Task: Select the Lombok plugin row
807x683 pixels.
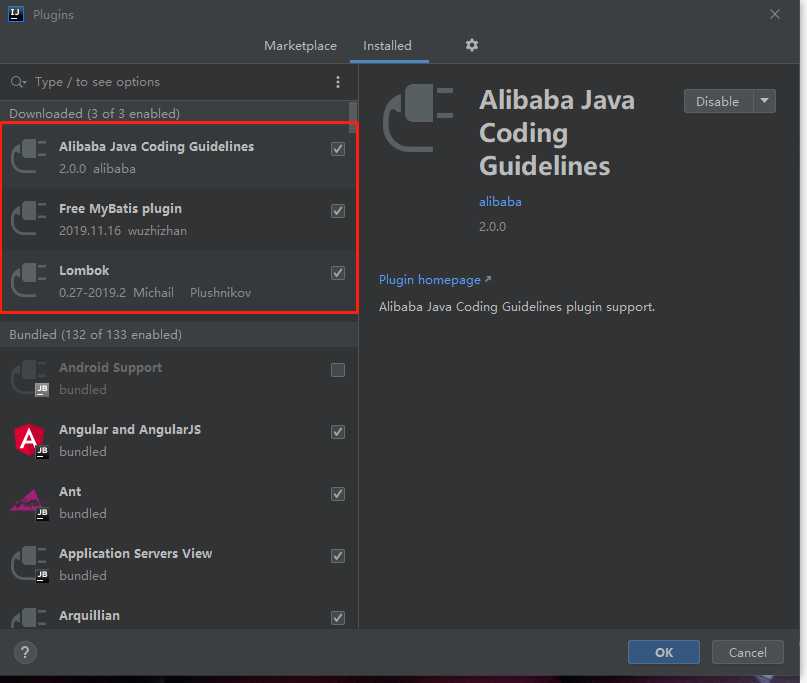Action: (178, 281)
